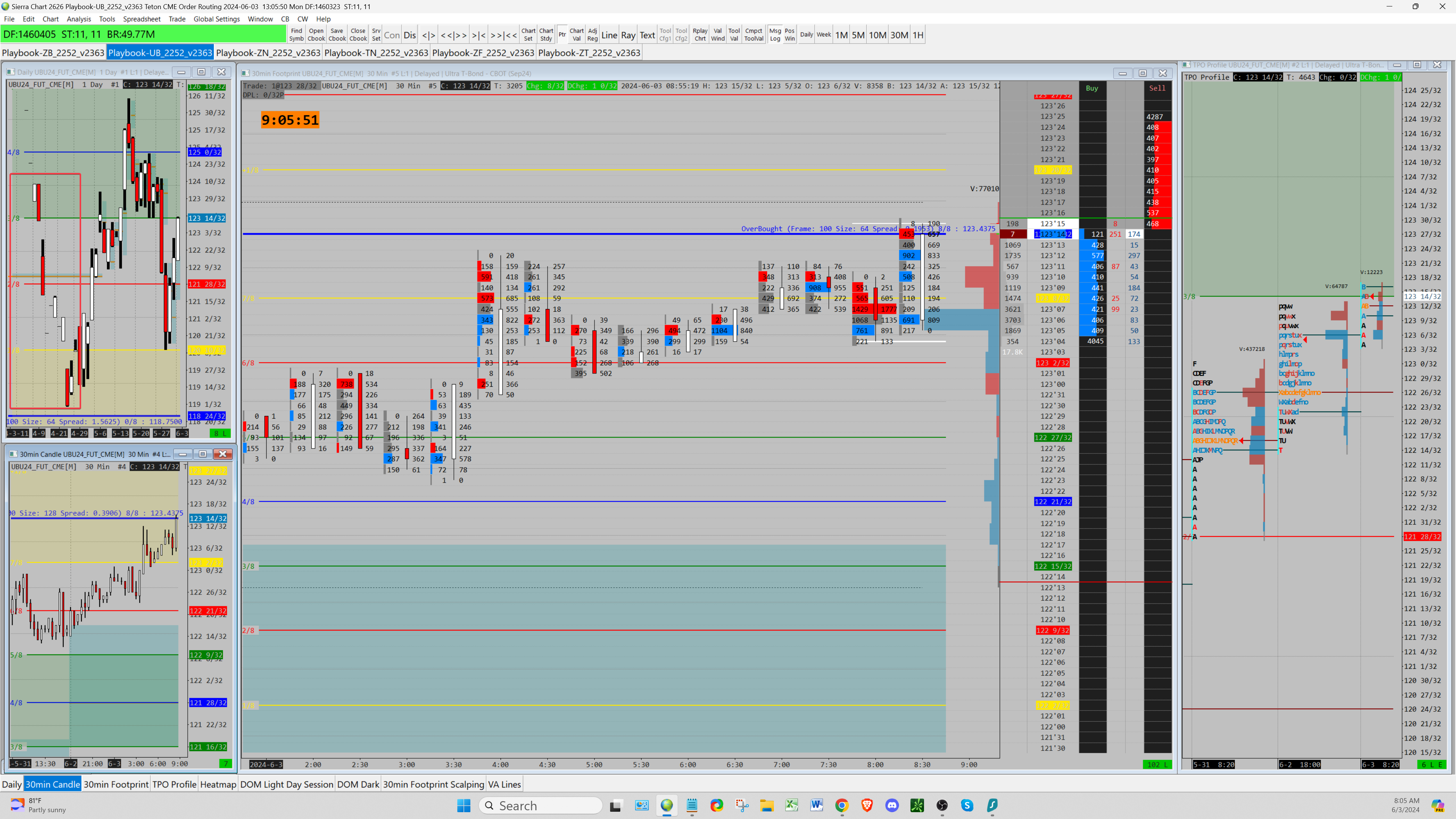The width and height of the screenshot is (1456, 819).
Task: Toggle the Ptr pointer mode button
Action: coord(562,35)
